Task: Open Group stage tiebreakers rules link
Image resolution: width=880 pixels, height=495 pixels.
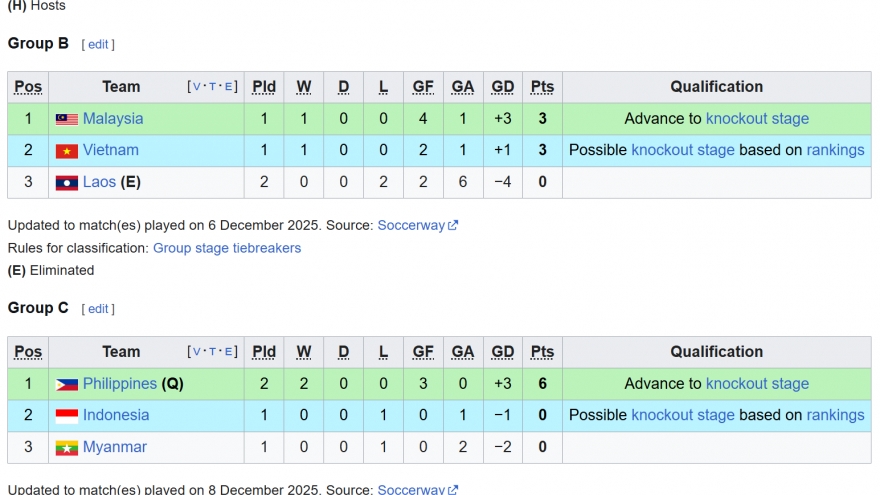Action: 226,248
